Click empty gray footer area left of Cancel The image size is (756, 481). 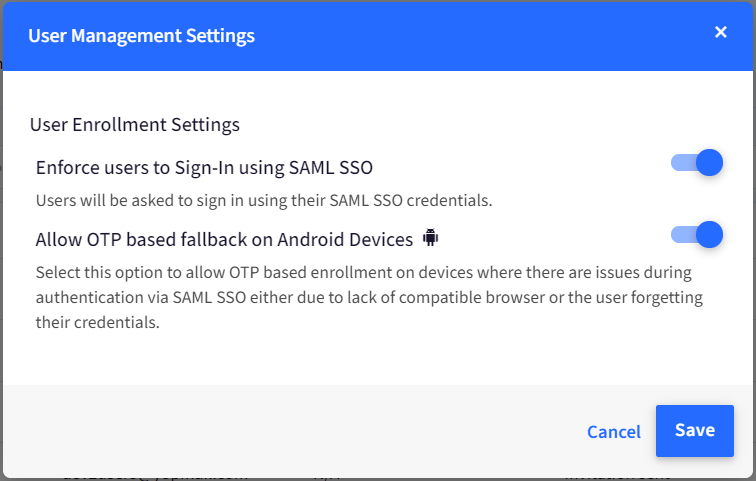coord(289,430)
